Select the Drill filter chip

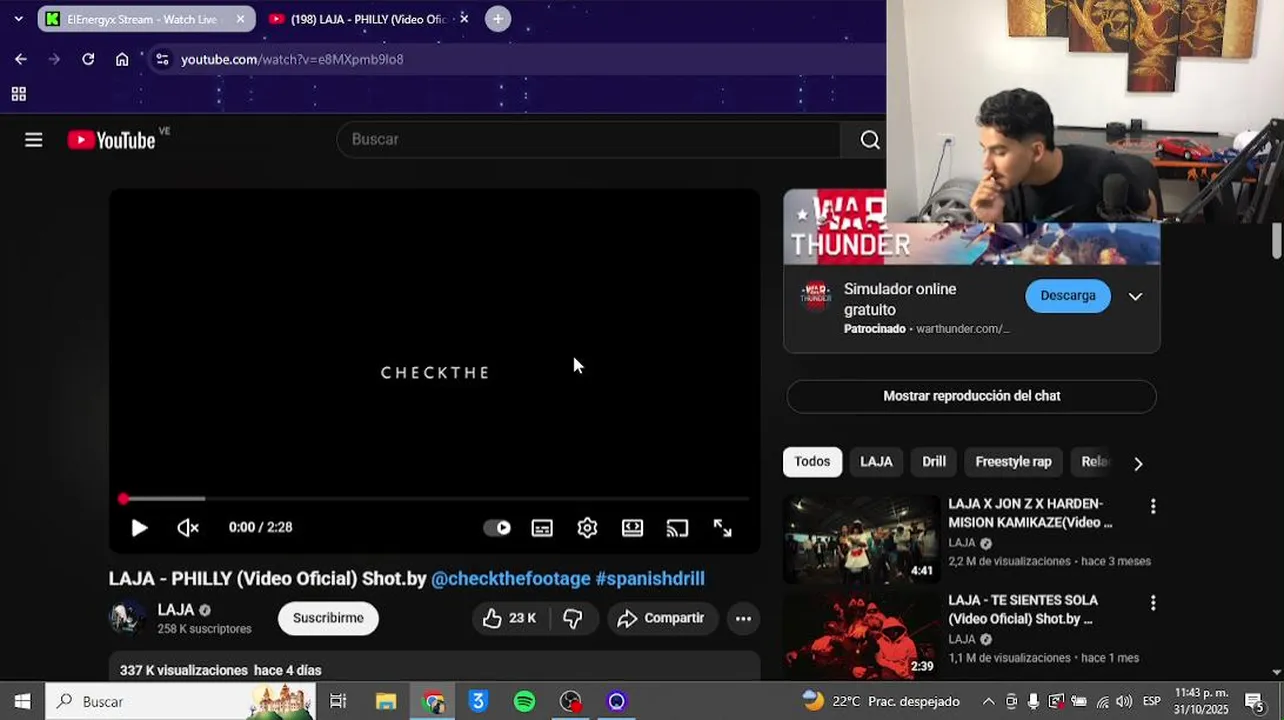[x=934, y=462]
